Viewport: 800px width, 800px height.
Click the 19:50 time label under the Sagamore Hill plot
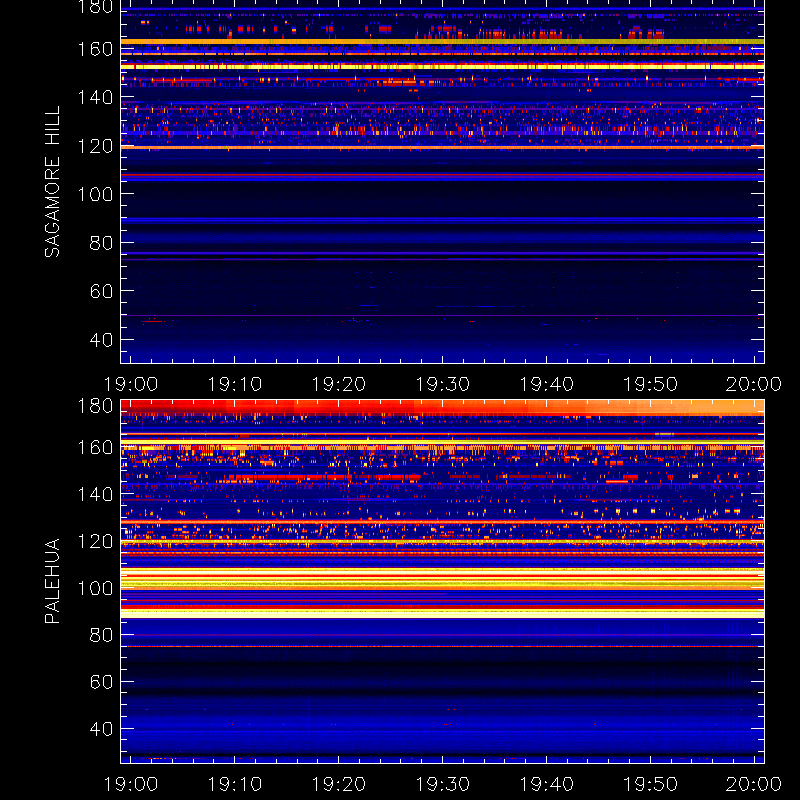click(x=651, y=384)
